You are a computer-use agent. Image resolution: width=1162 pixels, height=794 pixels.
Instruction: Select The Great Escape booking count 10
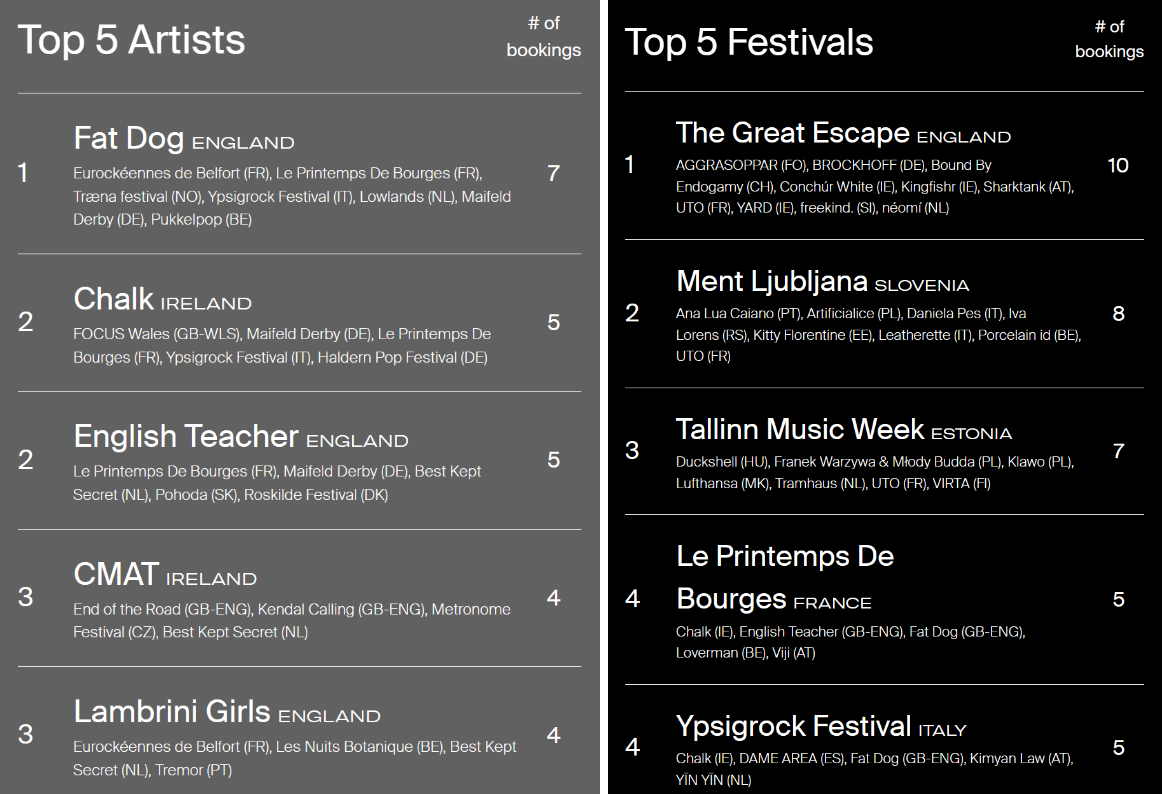[1118, 165]
